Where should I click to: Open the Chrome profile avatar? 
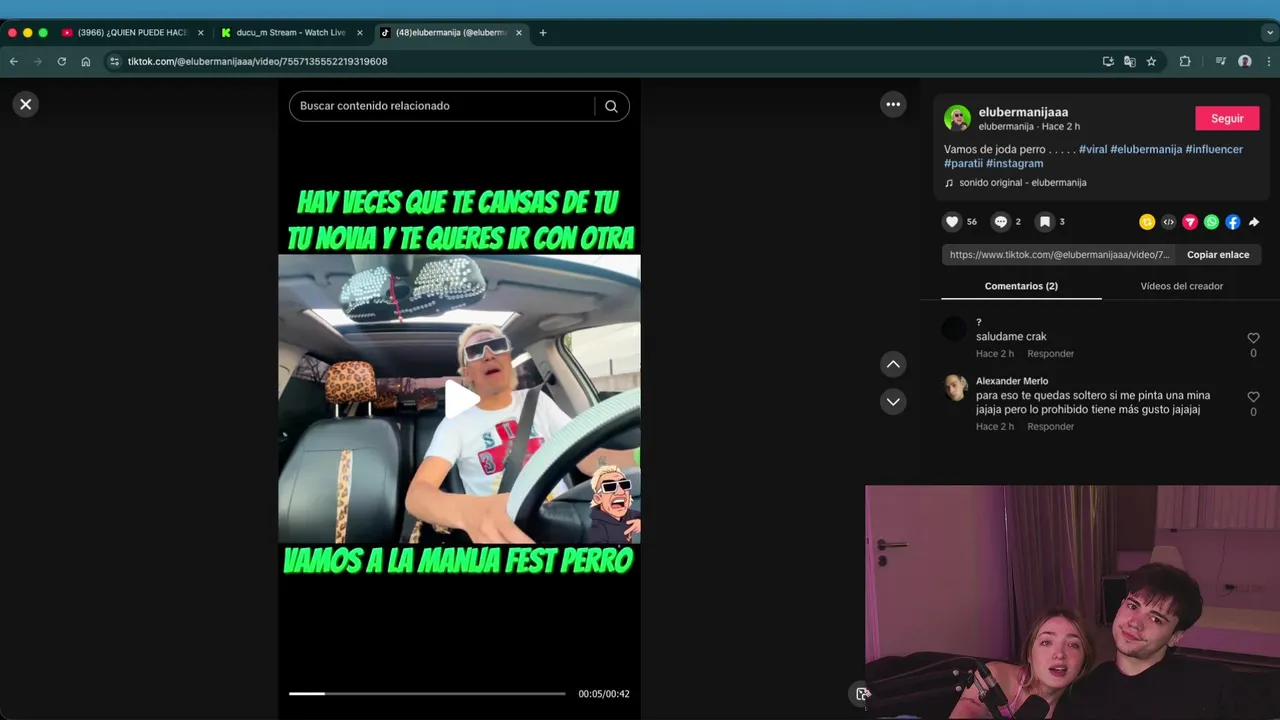click(1245, 61)
